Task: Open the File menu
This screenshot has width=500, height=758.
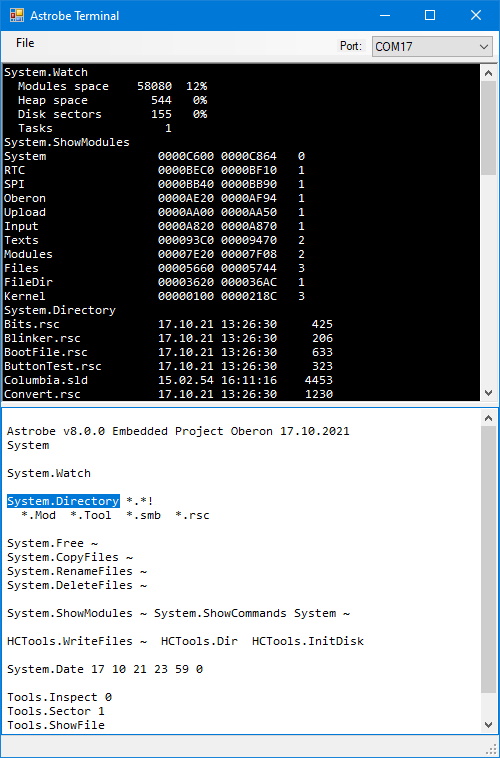Action: coord(25,43)
